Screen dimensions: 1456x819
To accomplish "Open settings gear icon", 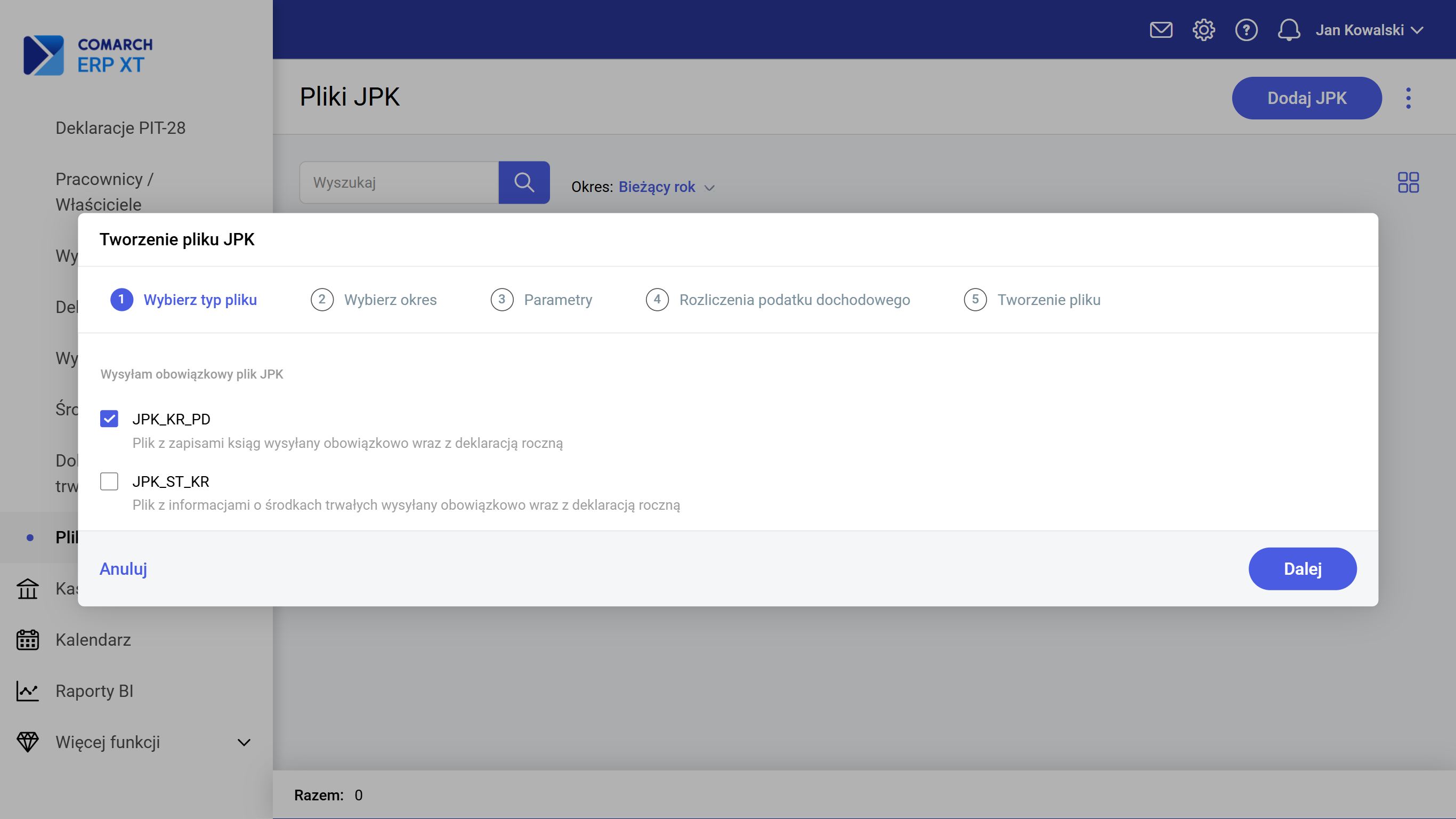I will coord(1203,30).
